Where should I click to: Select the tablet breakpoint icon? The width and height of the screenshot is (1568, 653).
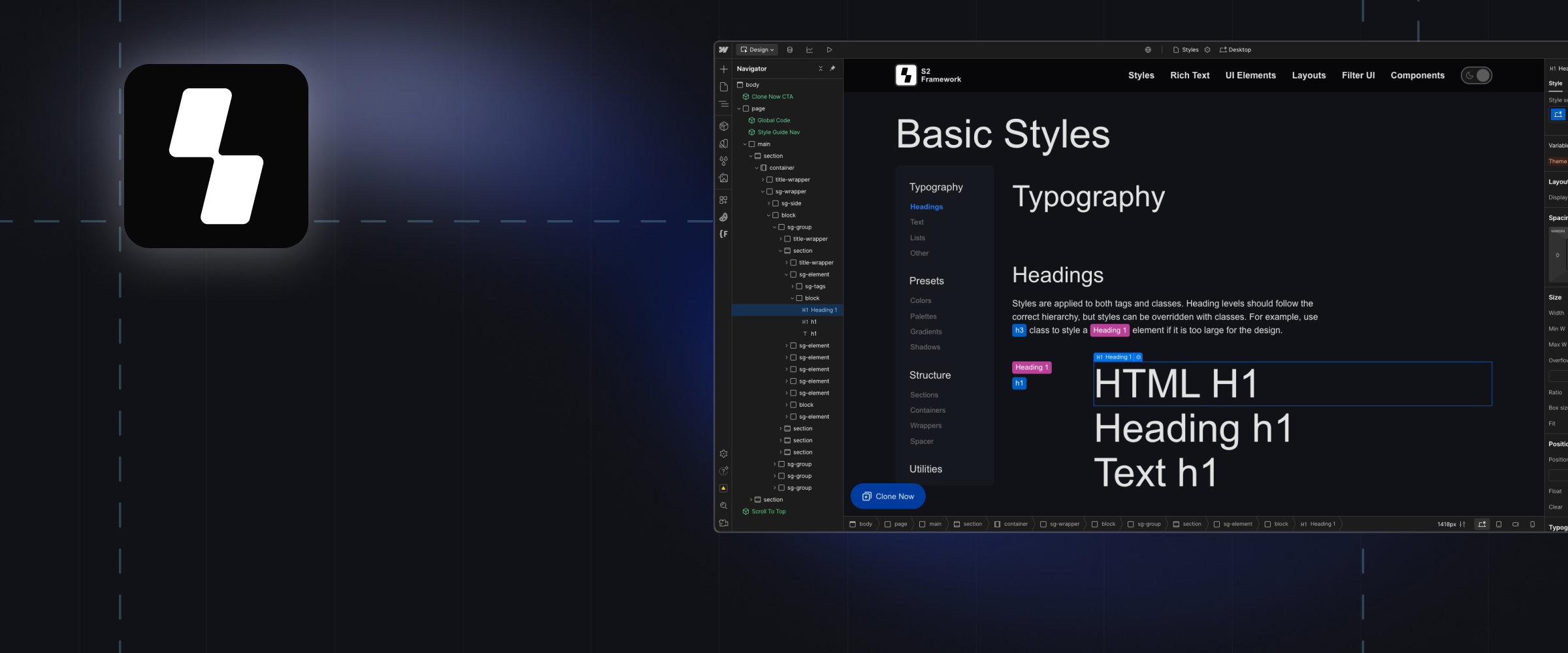1499,524
